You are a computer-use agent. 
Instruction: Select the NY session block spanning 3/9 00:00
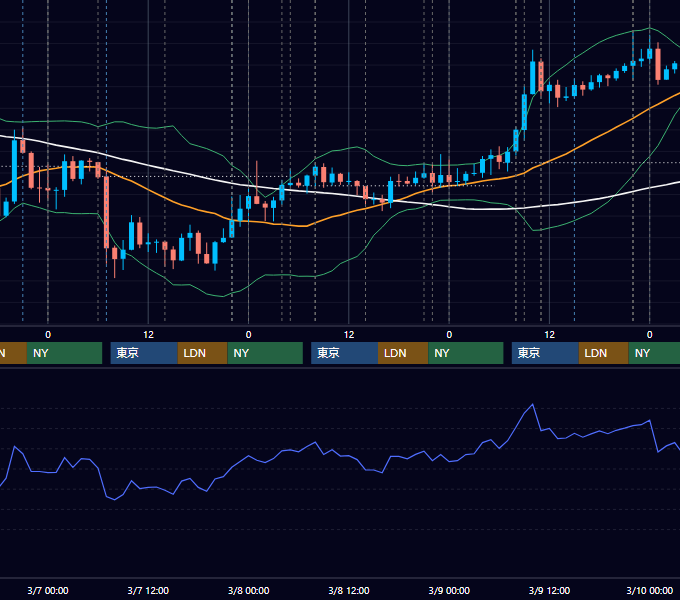pyautogui.click(x=466, y=353)
